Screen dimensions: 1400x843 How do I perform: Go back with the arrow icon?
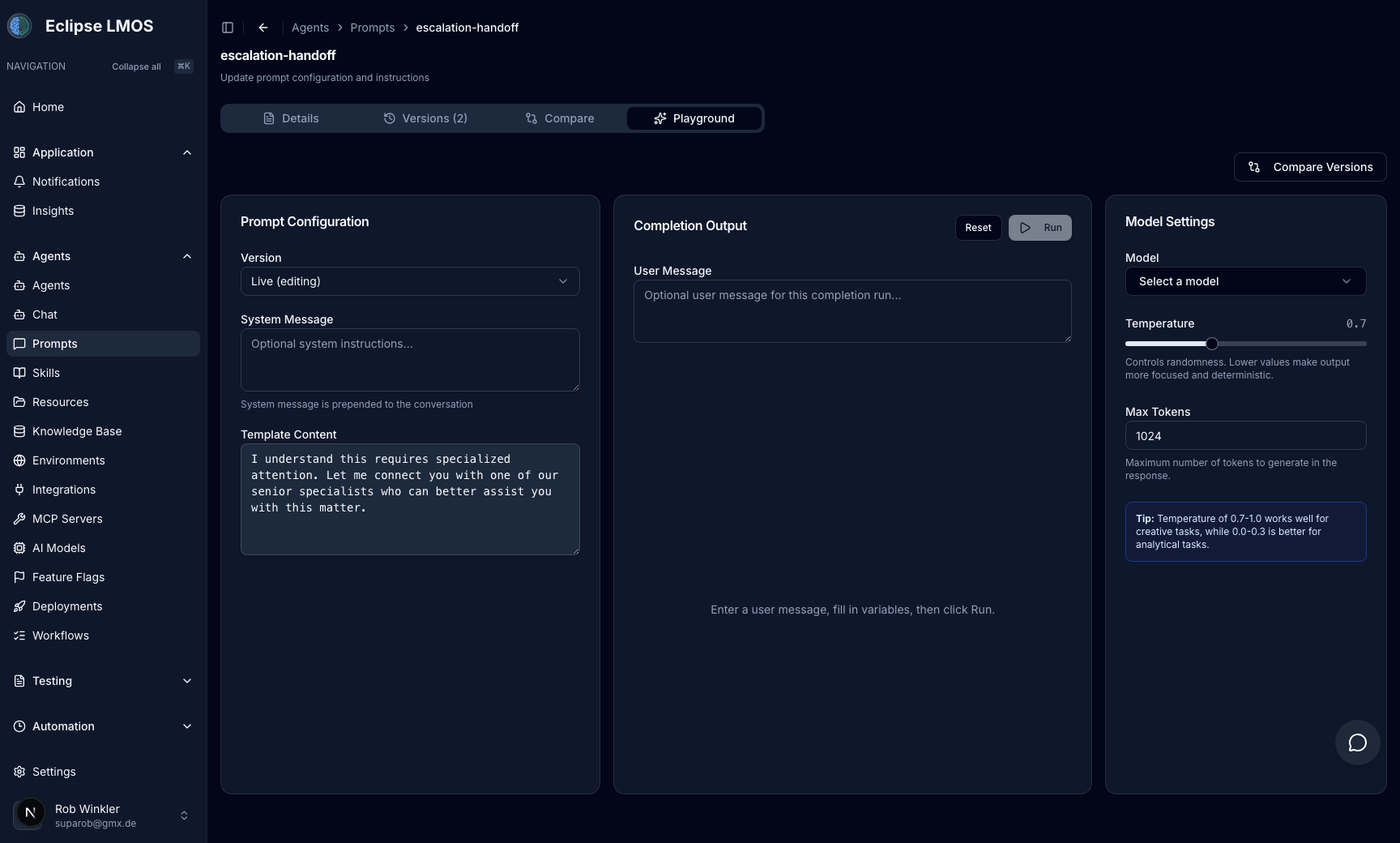point(263,28)
